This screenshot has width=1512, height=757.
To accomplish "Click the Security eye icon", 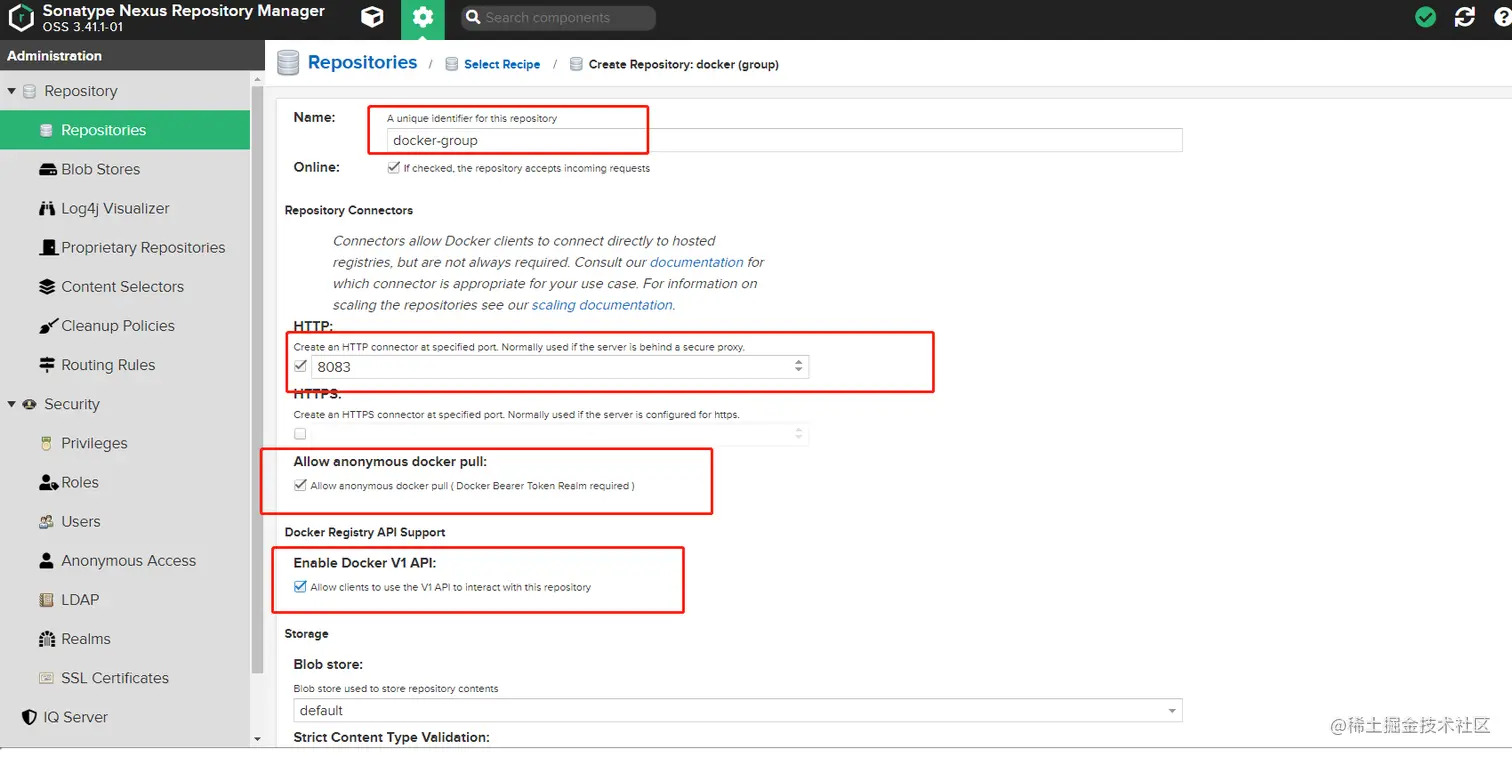I will pos(29,404).
